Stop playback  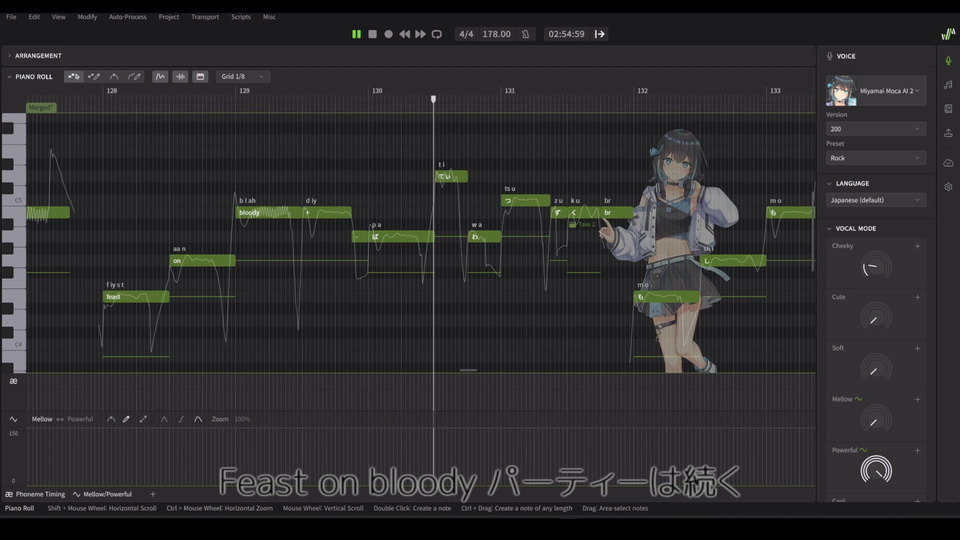(372, 34)
